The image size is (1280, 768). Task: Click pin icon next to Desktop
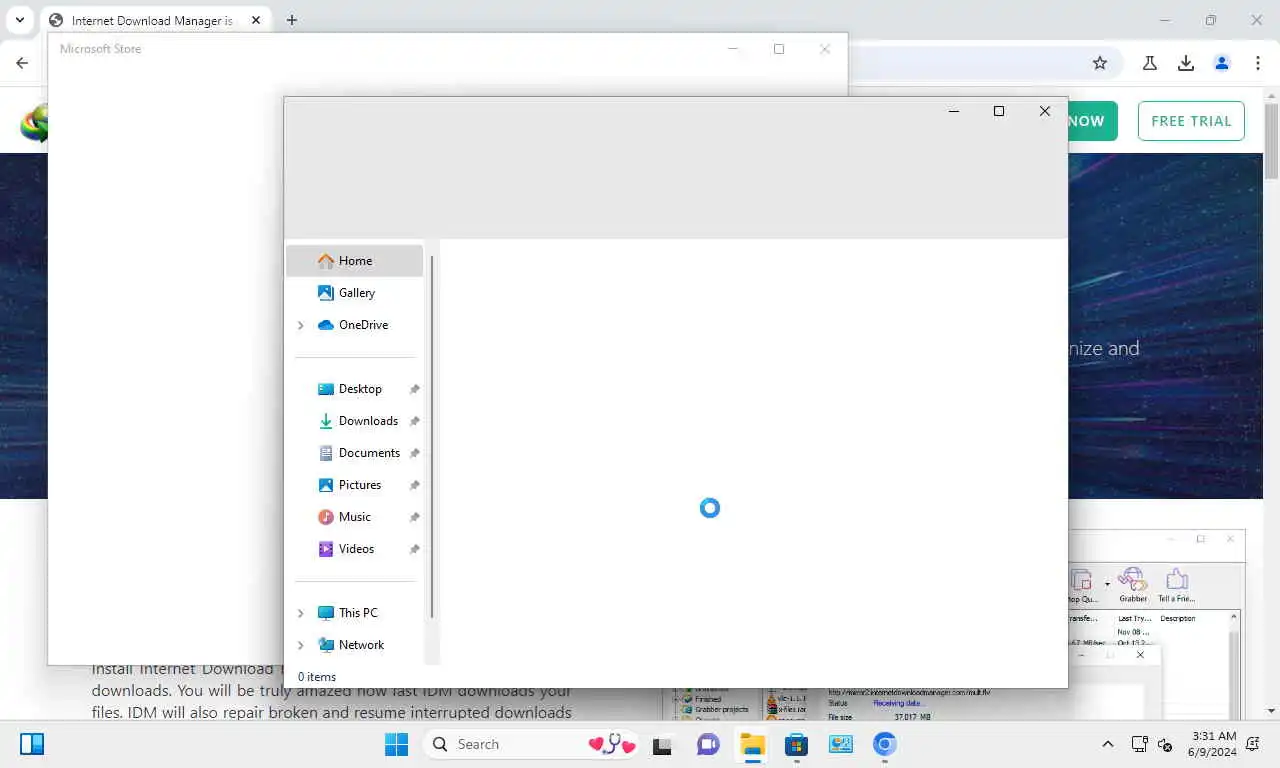(414, 389)
